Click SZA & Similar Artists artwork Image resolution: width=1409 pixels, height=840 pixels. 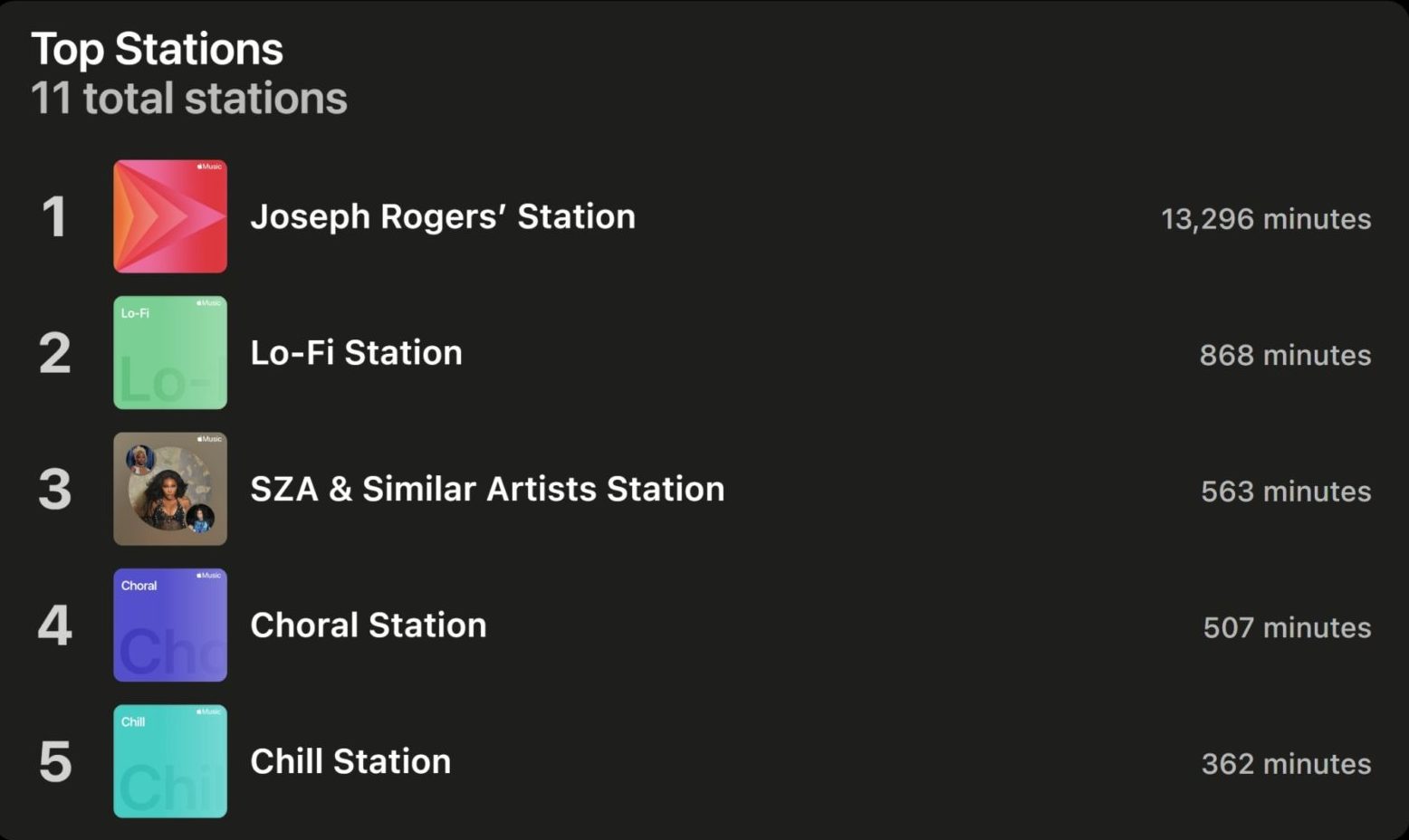click(x=170, y=489)
